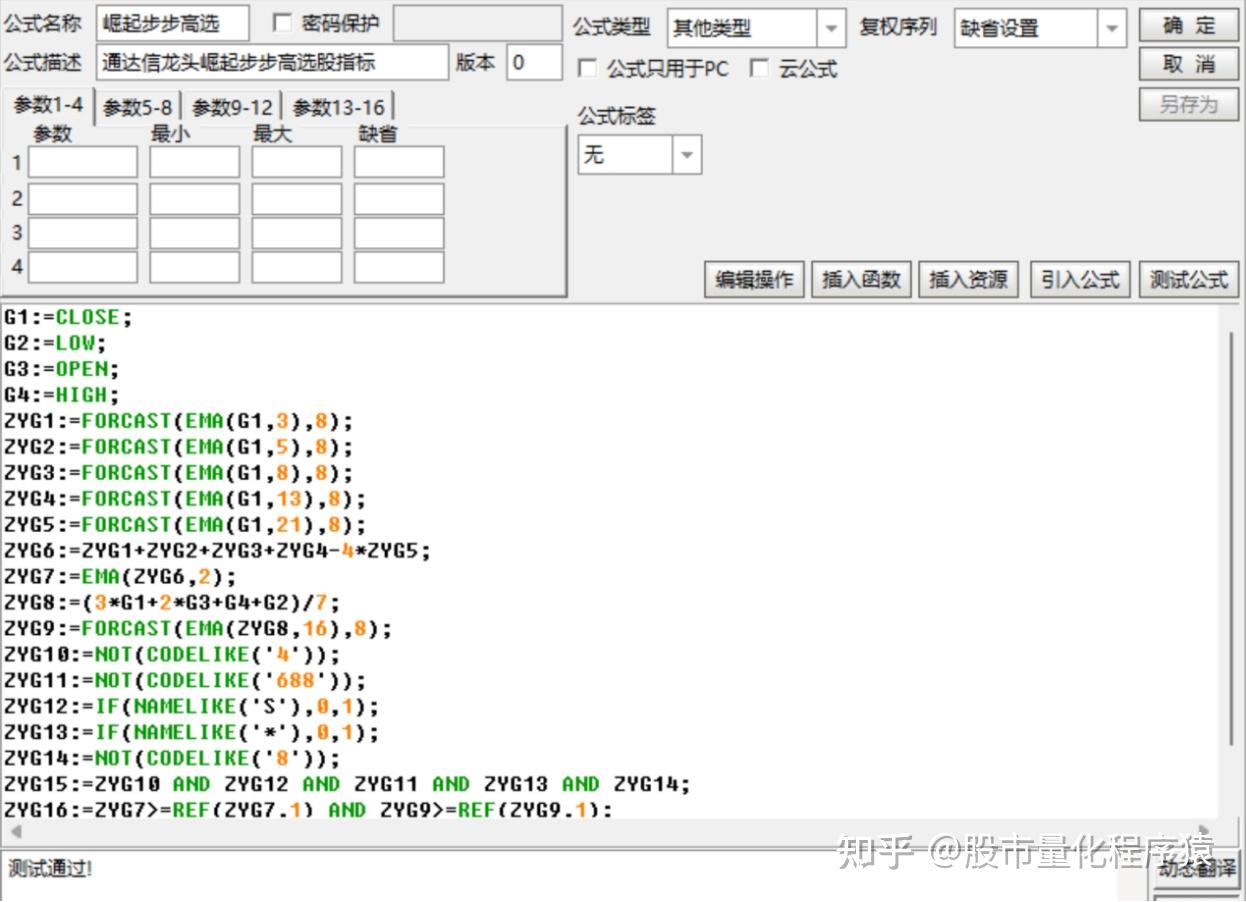Screen dimensions: 1246x902
Task: Click the 测试公式 button
Action: click(1188, 280)
